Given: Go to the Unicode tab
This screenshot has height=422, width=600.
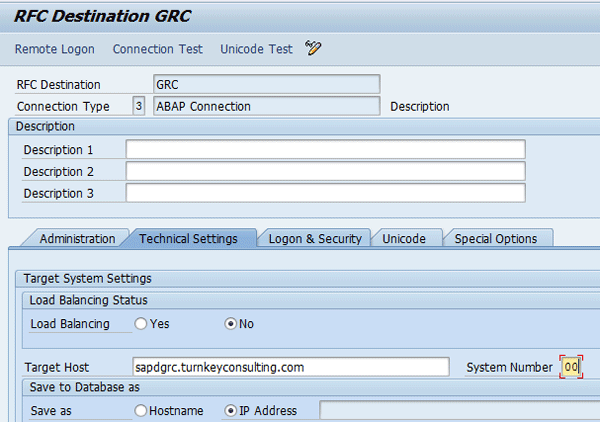Looking at the screenshot, I should point(405,239).
